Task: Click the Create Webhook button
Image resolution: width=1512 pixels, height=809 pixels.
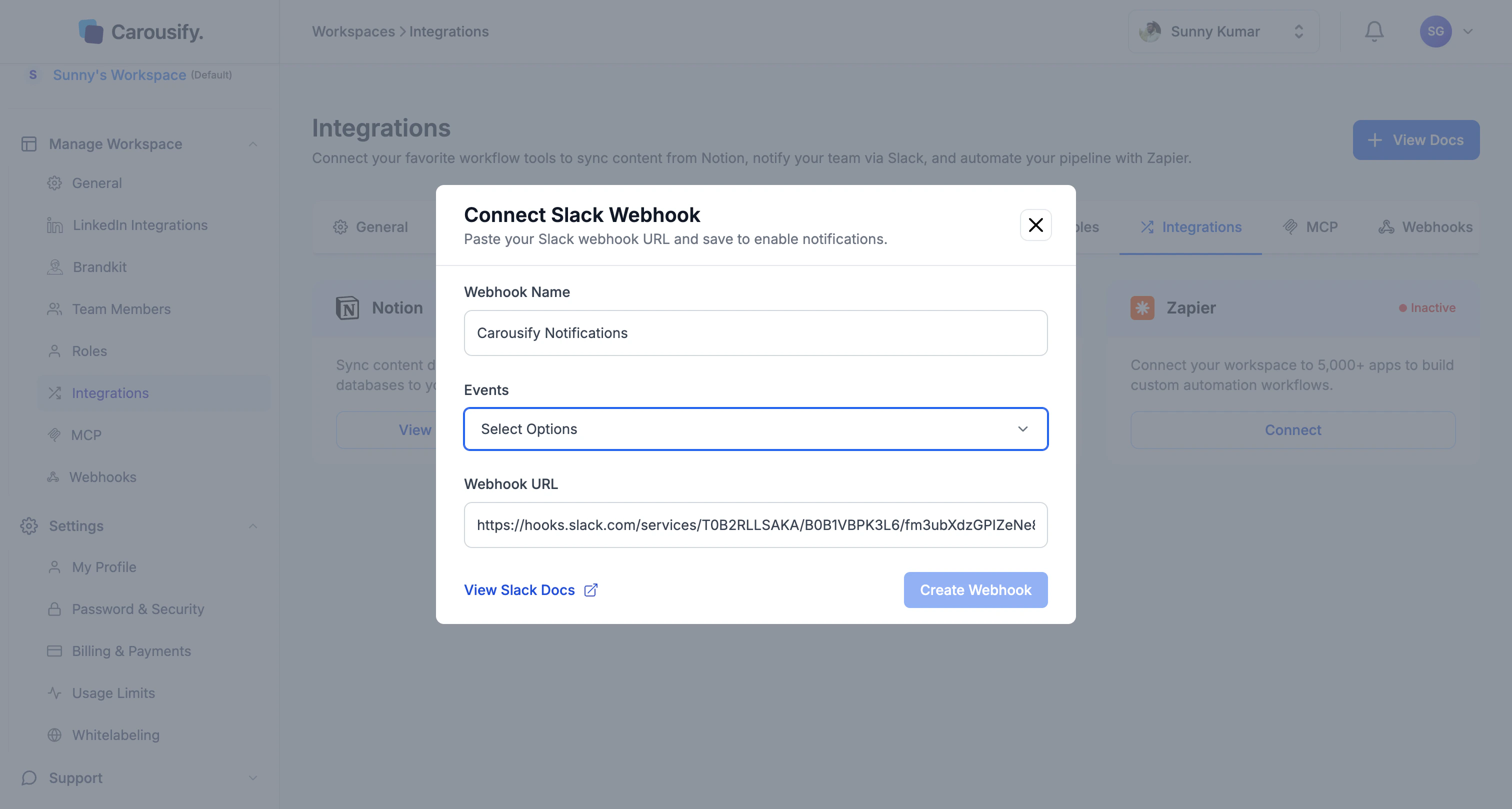Action: (975, 590)
